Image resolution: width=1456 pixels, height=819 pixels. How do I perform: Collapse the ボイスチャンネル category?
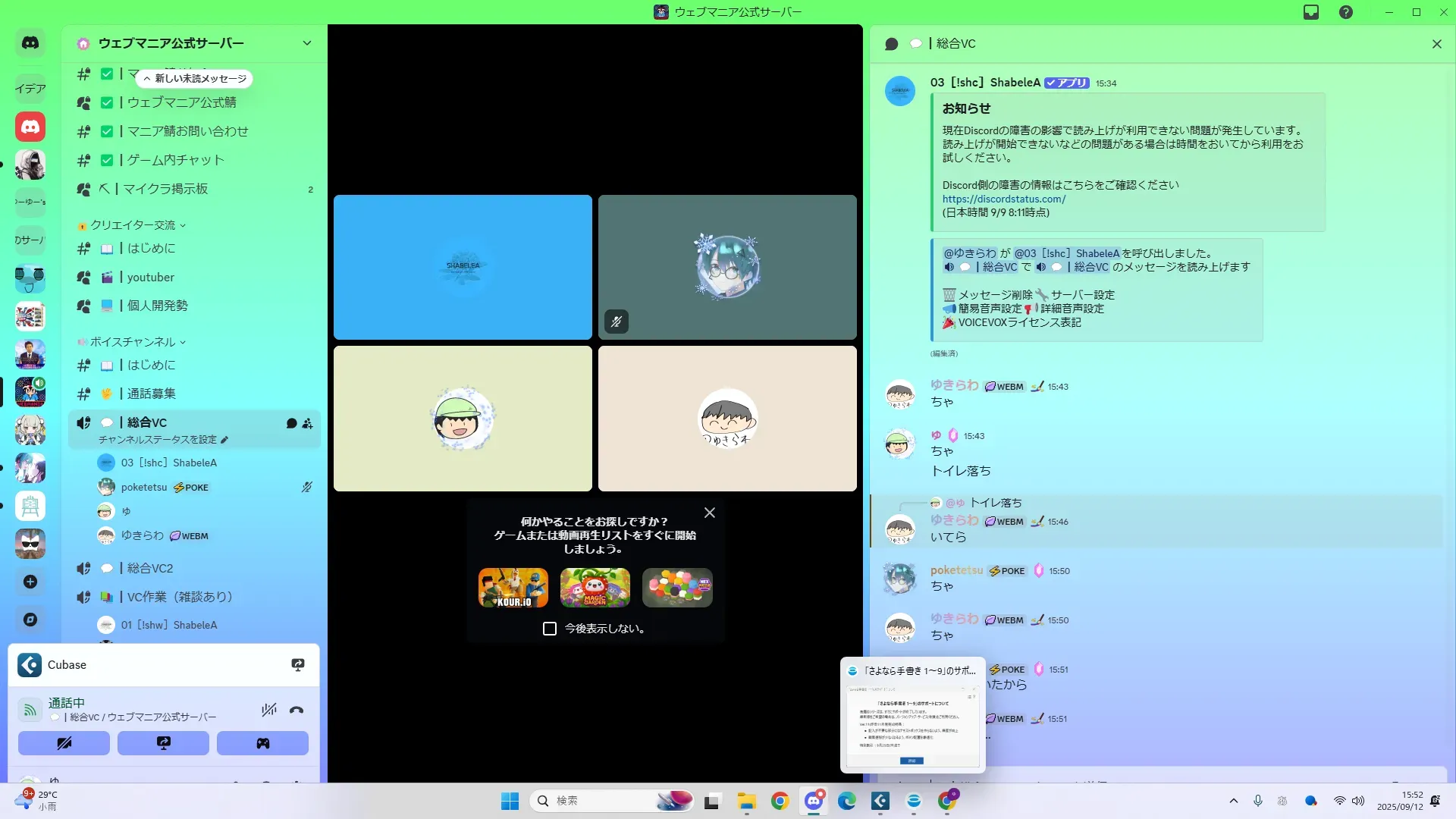tap(133, 342)
